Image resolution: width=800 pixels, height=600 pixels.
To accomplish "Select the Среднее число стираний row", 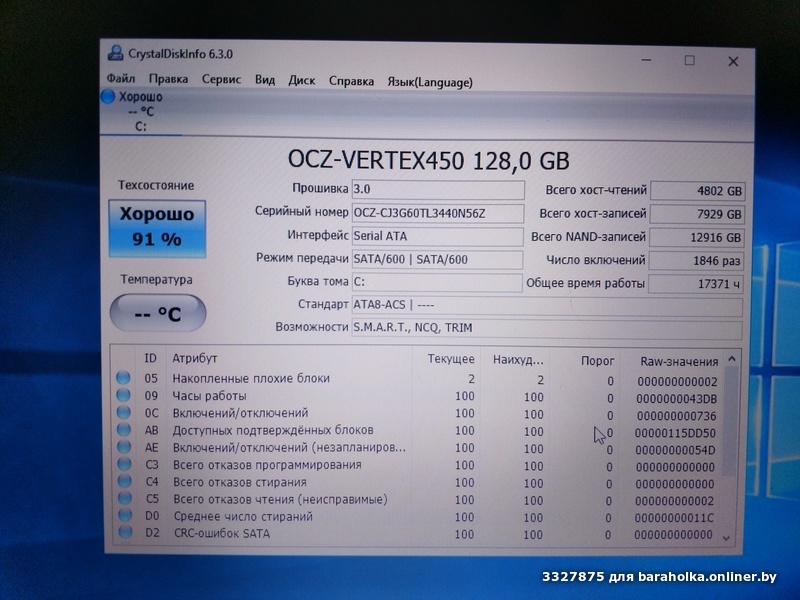I will point(417,517).
